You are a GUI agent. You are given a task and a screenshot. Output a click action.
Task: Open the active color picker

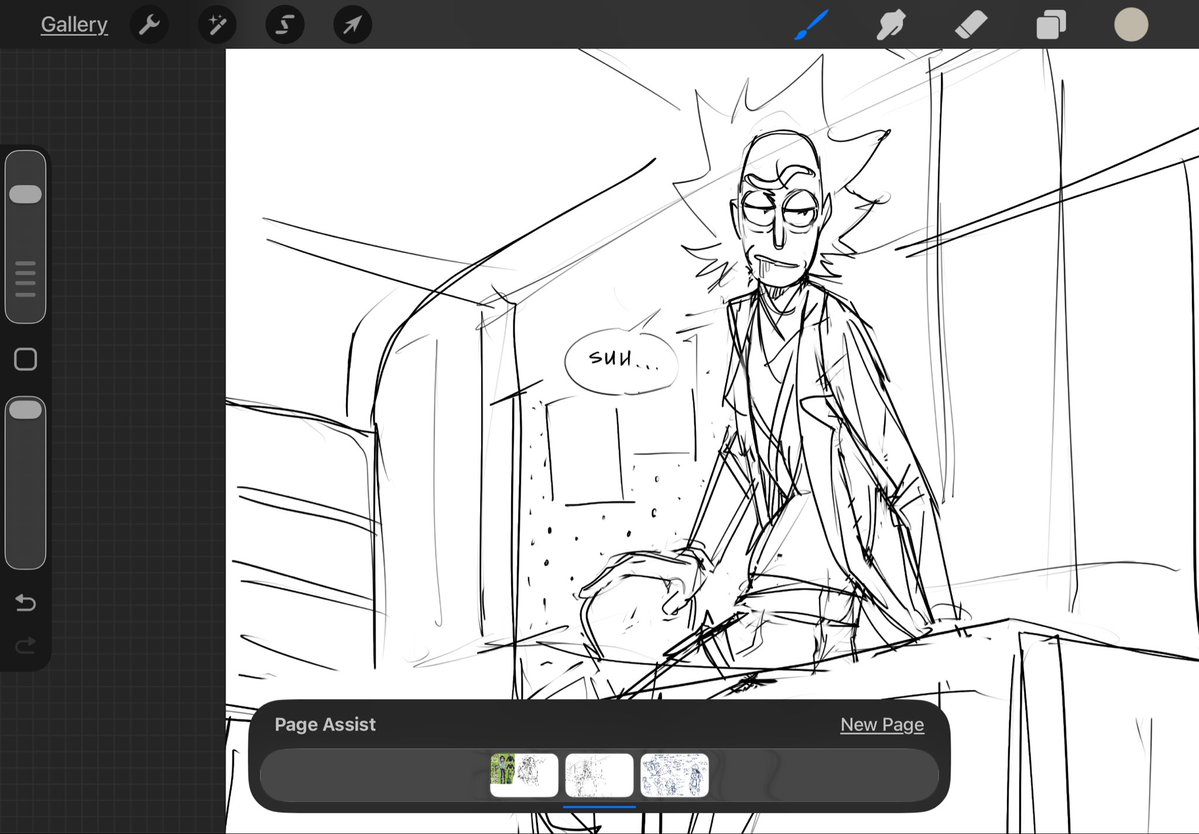[x=1131, y=24]
